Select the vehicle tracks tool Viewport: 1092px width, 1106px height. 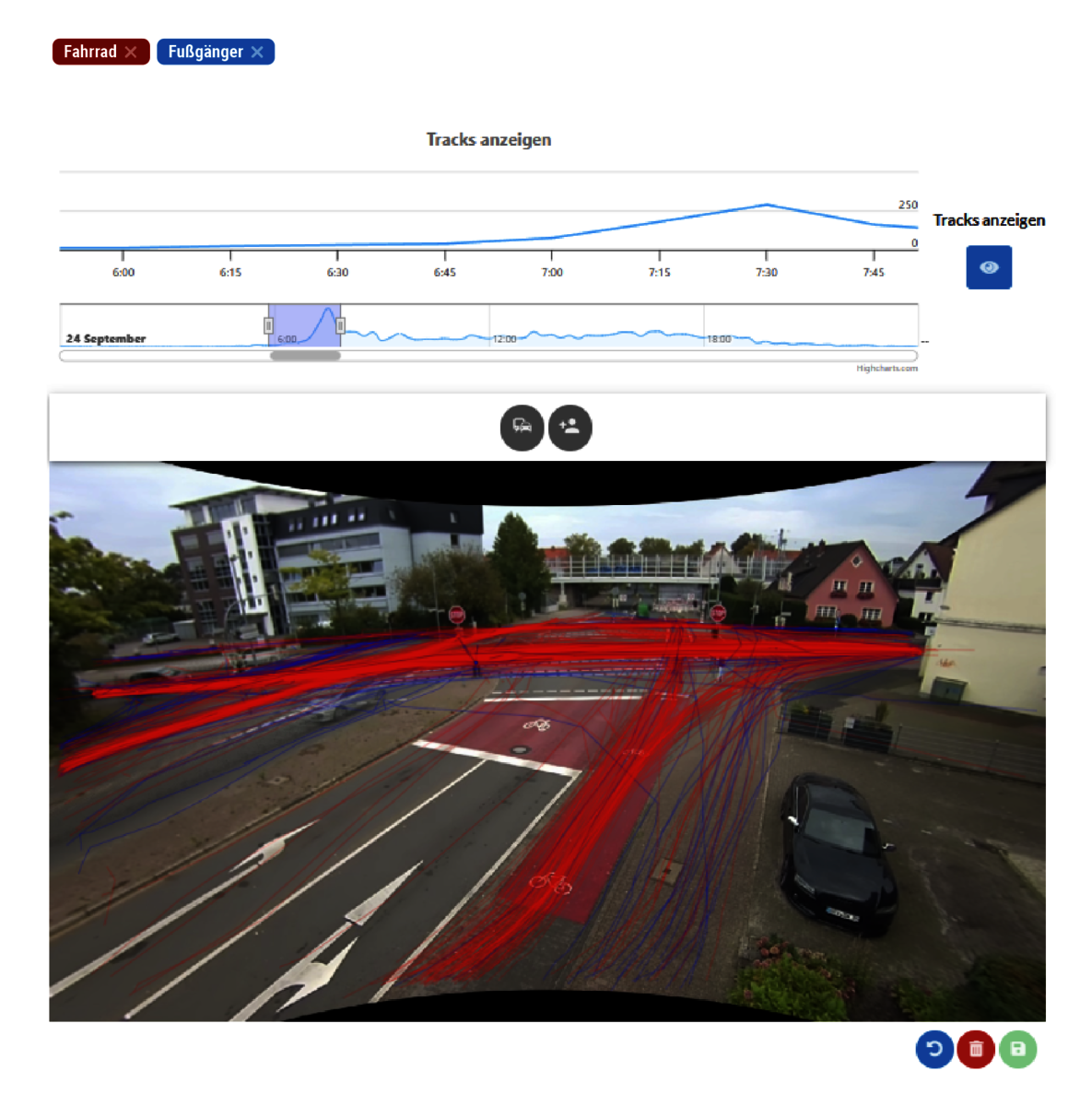522,427
